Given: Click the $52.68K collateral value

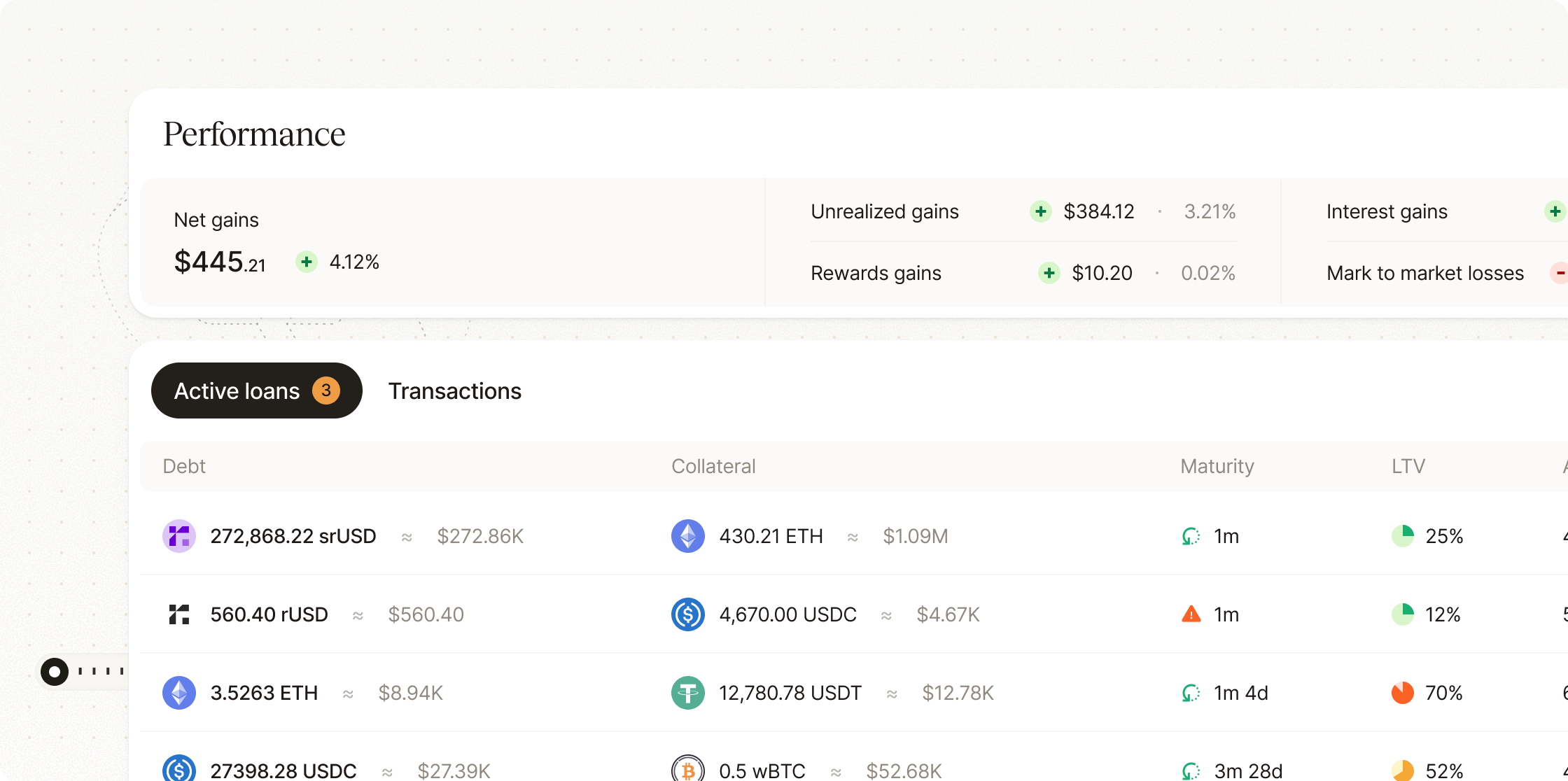Looking at the screenshot, I should [904, 771].
